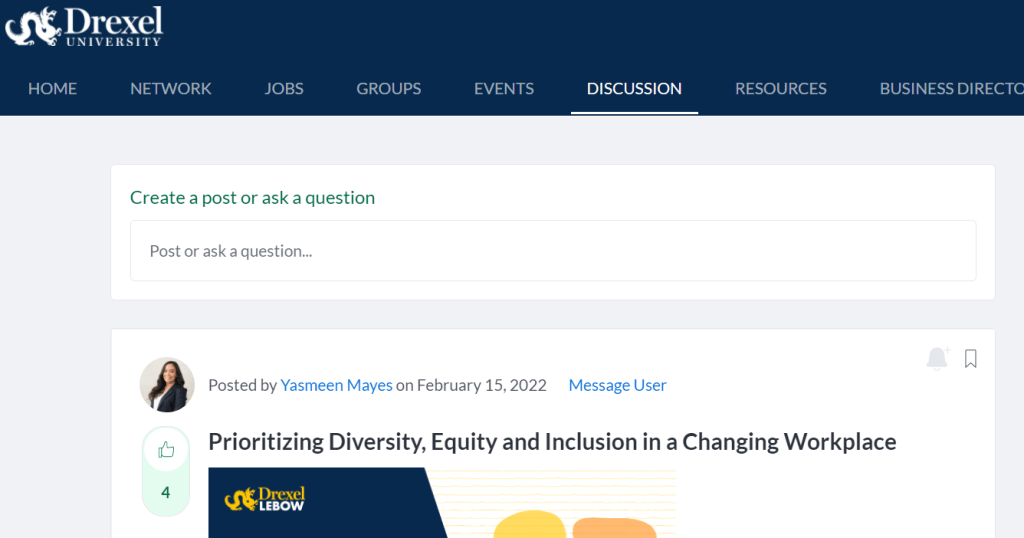The image size is (1024, 538).
Task: Open the NETWORK section
Action: point(170,88)
